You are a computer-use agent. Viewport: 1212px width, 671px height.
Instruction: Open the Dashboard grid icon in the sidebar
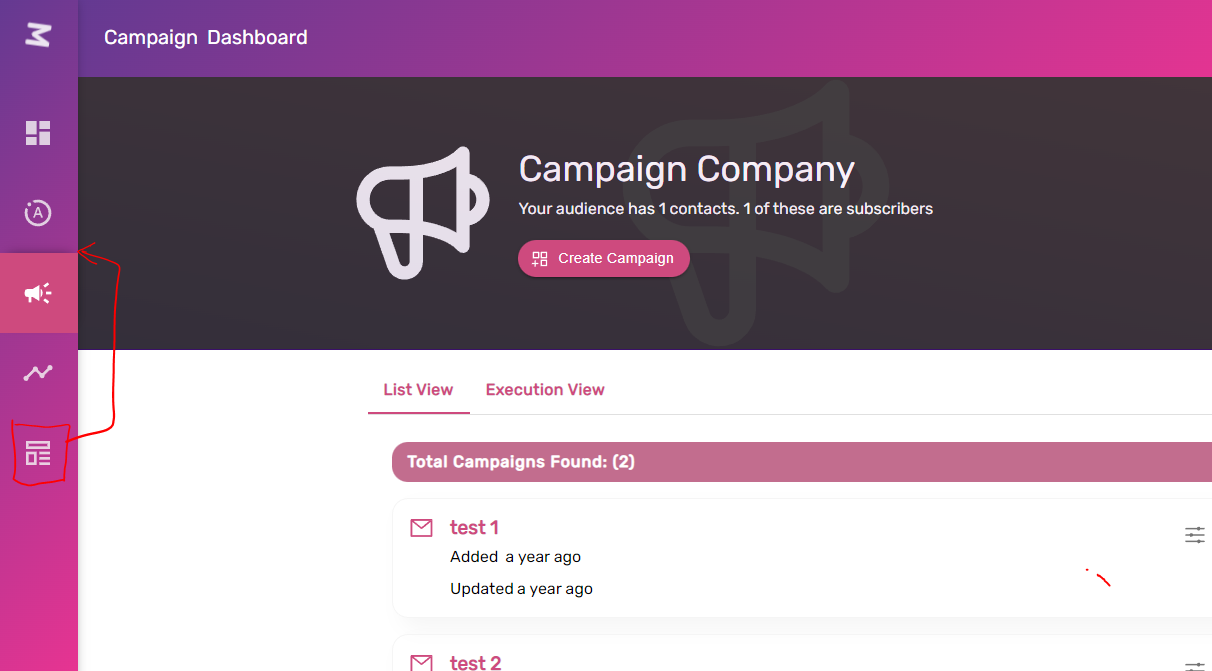pyautogui.click(x=38, y=133)
